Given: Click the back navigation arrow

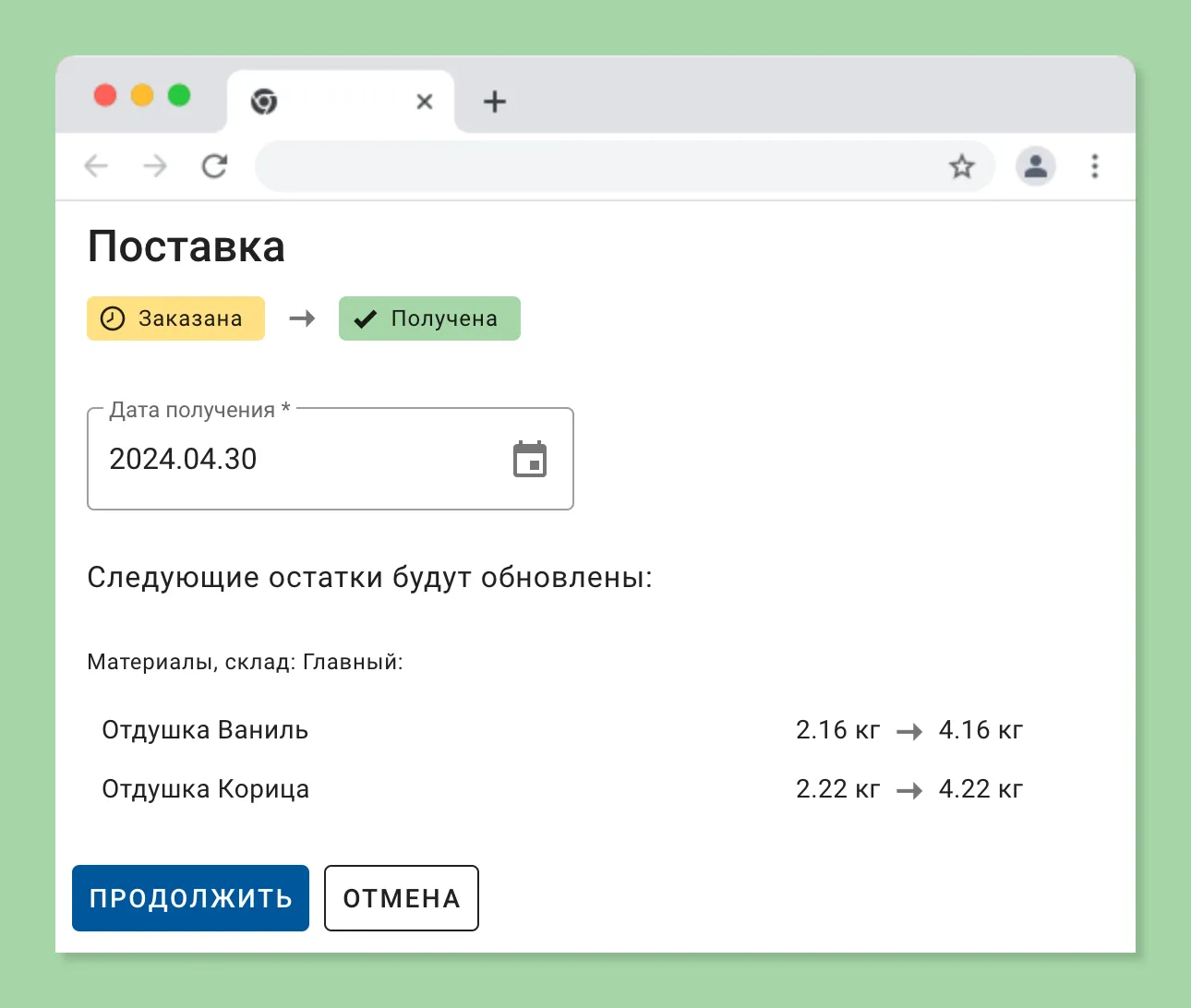Looking at the screenshot, I should tap(96, 166).
